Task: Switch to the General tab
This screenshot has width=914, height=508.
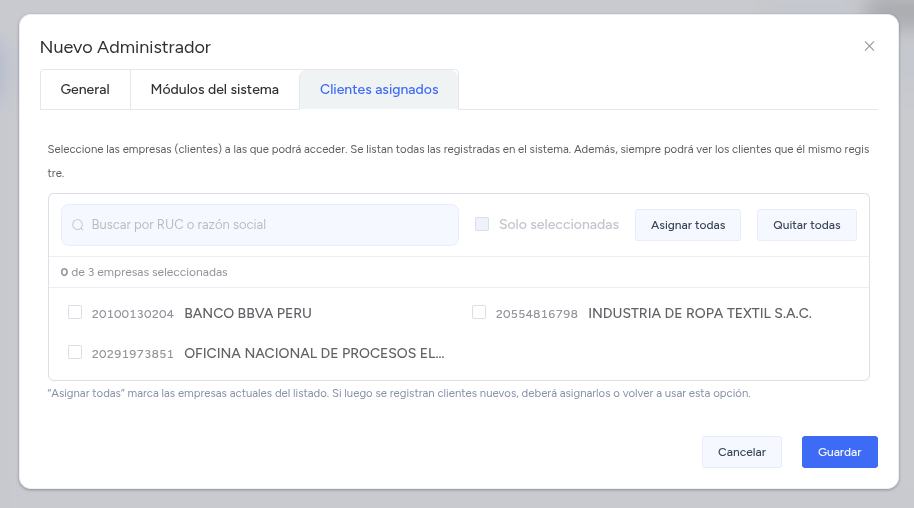Action: click(x=85, y=89)
